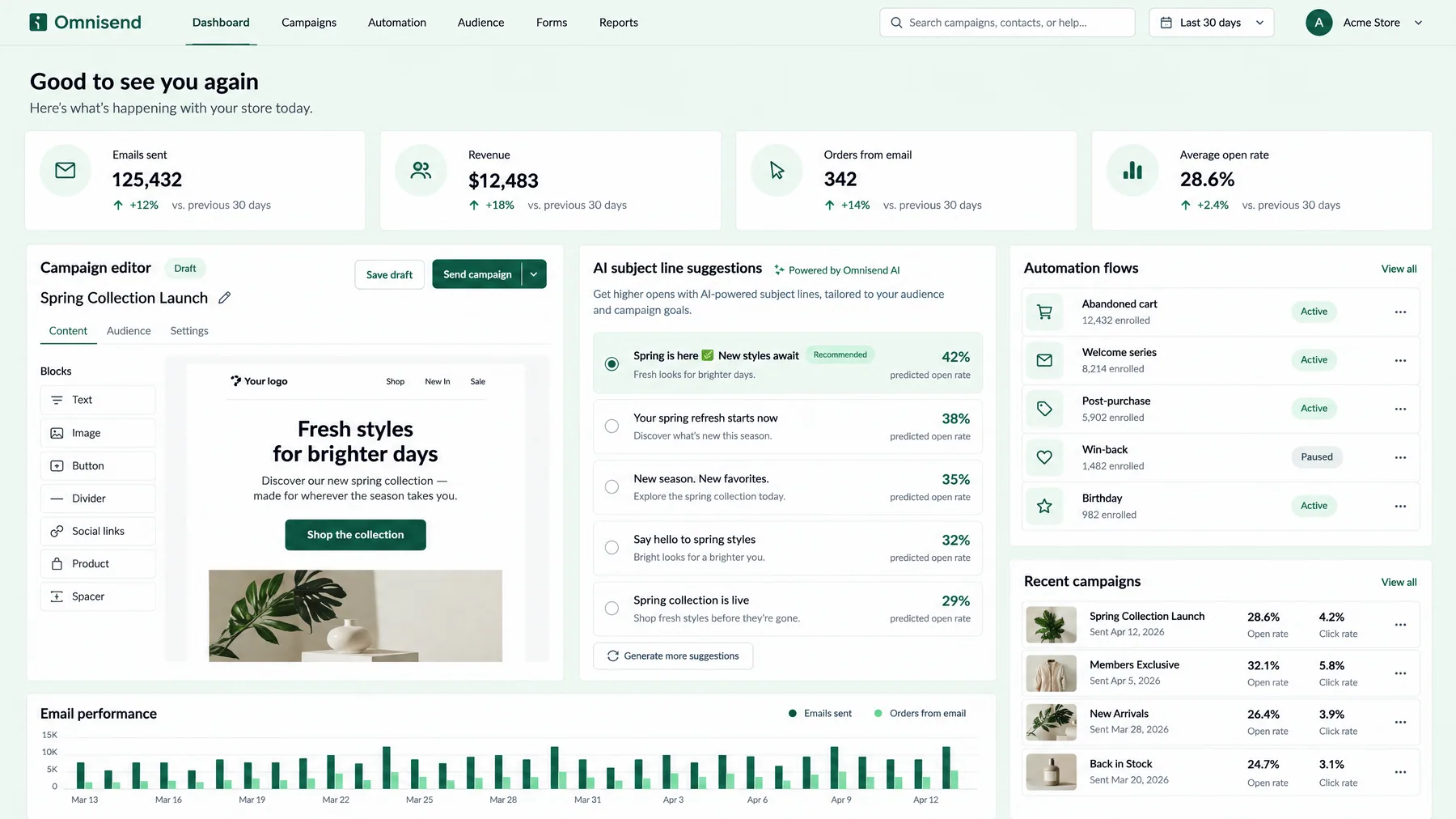1456x819 pixels.
Task: Click the search campaigns input field
Action: [1007, 23]
